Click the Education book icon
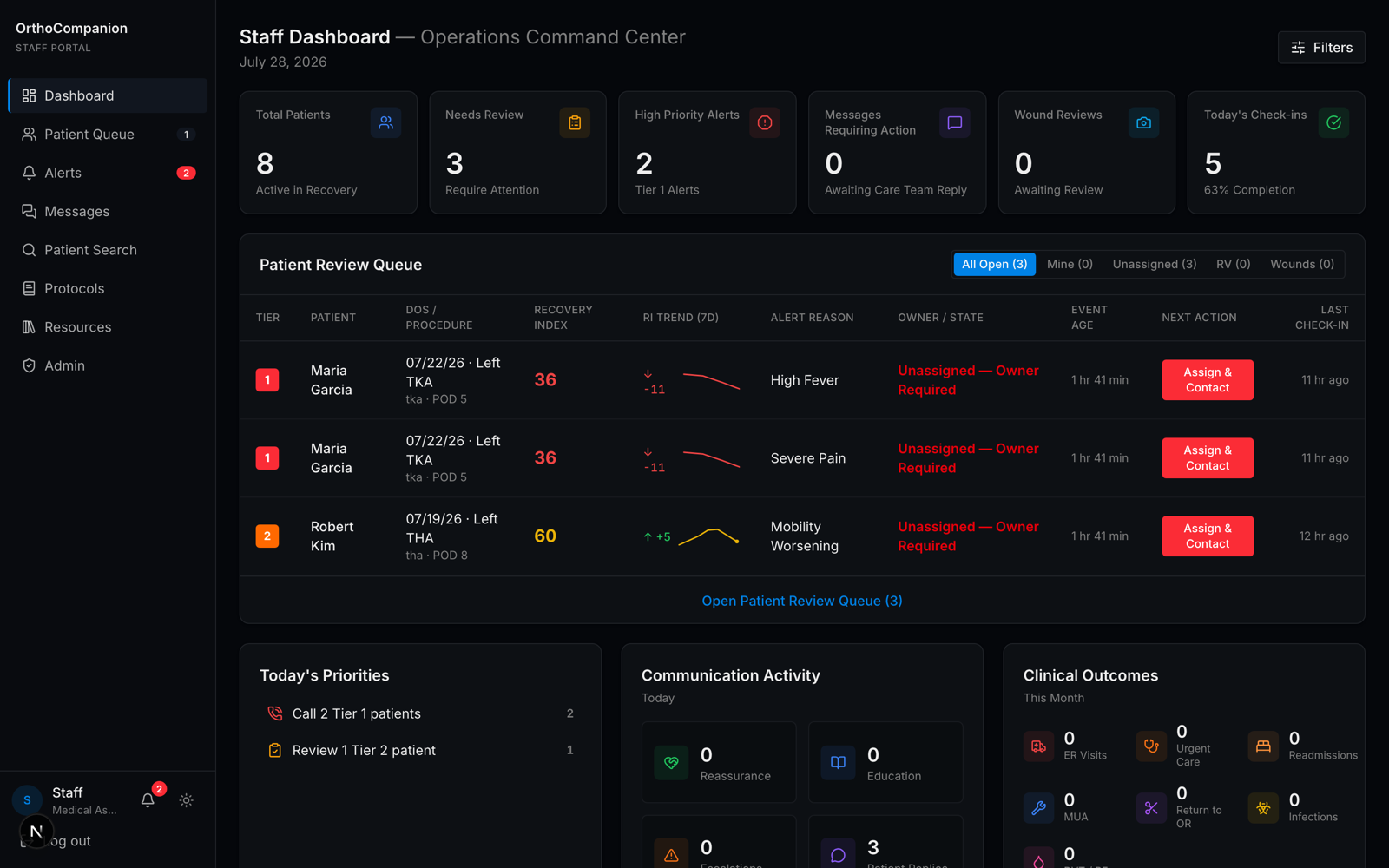 [x=838, y=763]
